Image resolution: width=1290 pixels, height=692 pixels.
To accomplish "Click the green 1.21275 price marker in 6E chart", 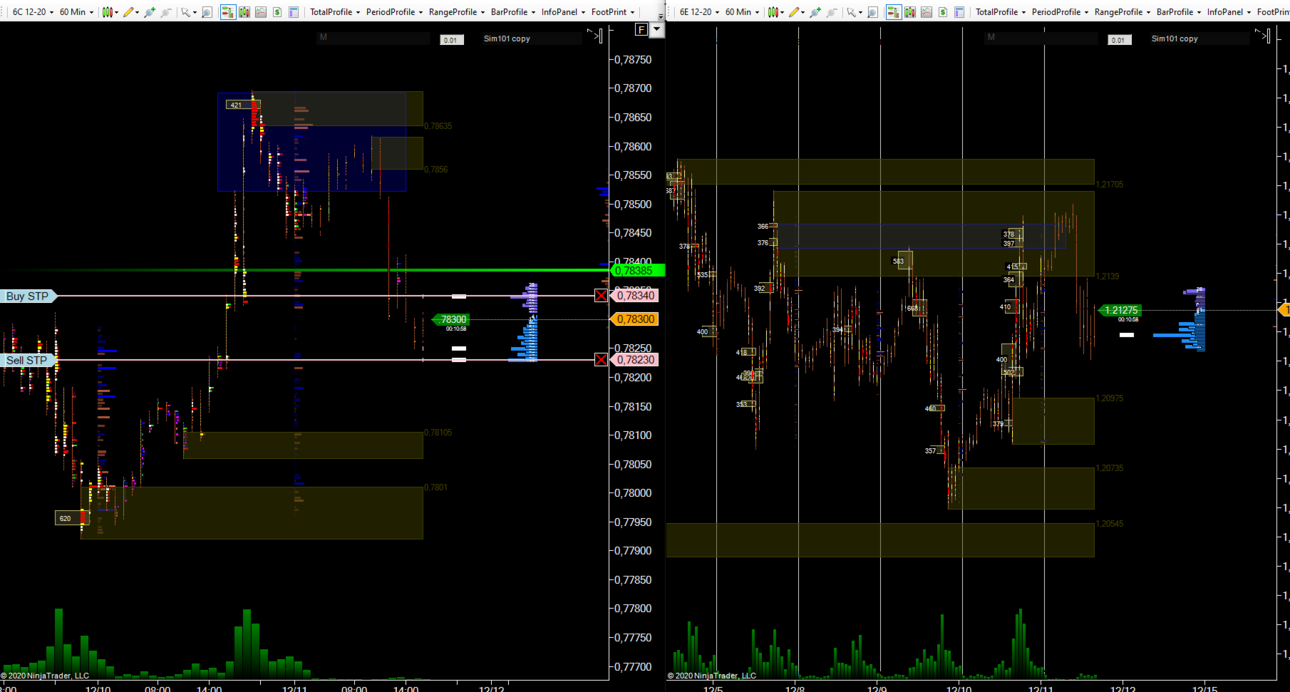I will coord(1120,311).
